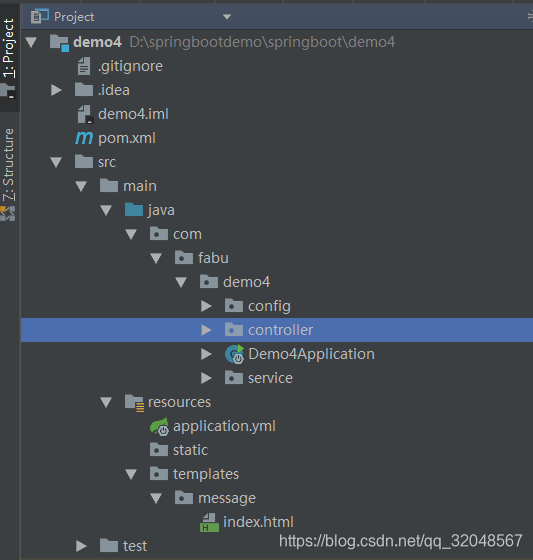Viewport: 533px width, 560px height.
Task: Click the Demo4Application Spring Boot class icon
Action: tap(235, 354)
